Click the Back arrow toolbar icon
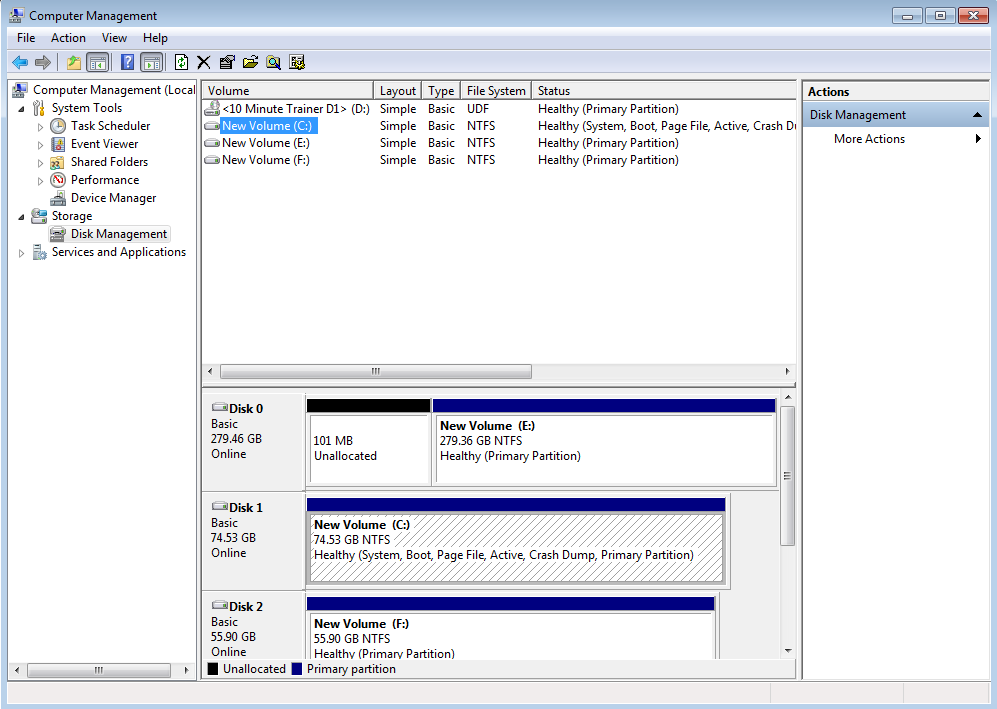The image size is (997, 709). coord(20,62)
